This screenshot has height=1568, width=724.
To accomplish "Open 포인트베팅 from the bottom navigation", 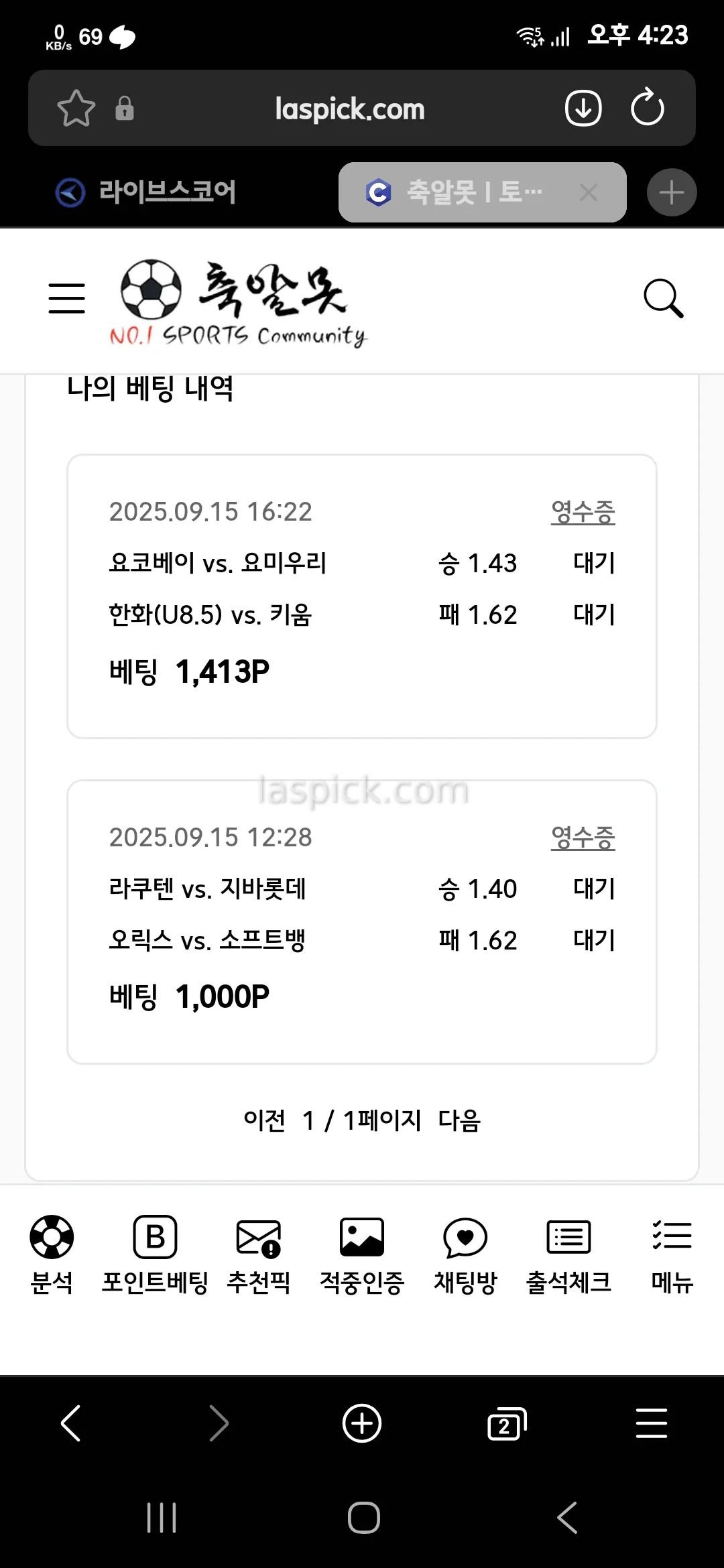I will click(x=155, y=1254).
